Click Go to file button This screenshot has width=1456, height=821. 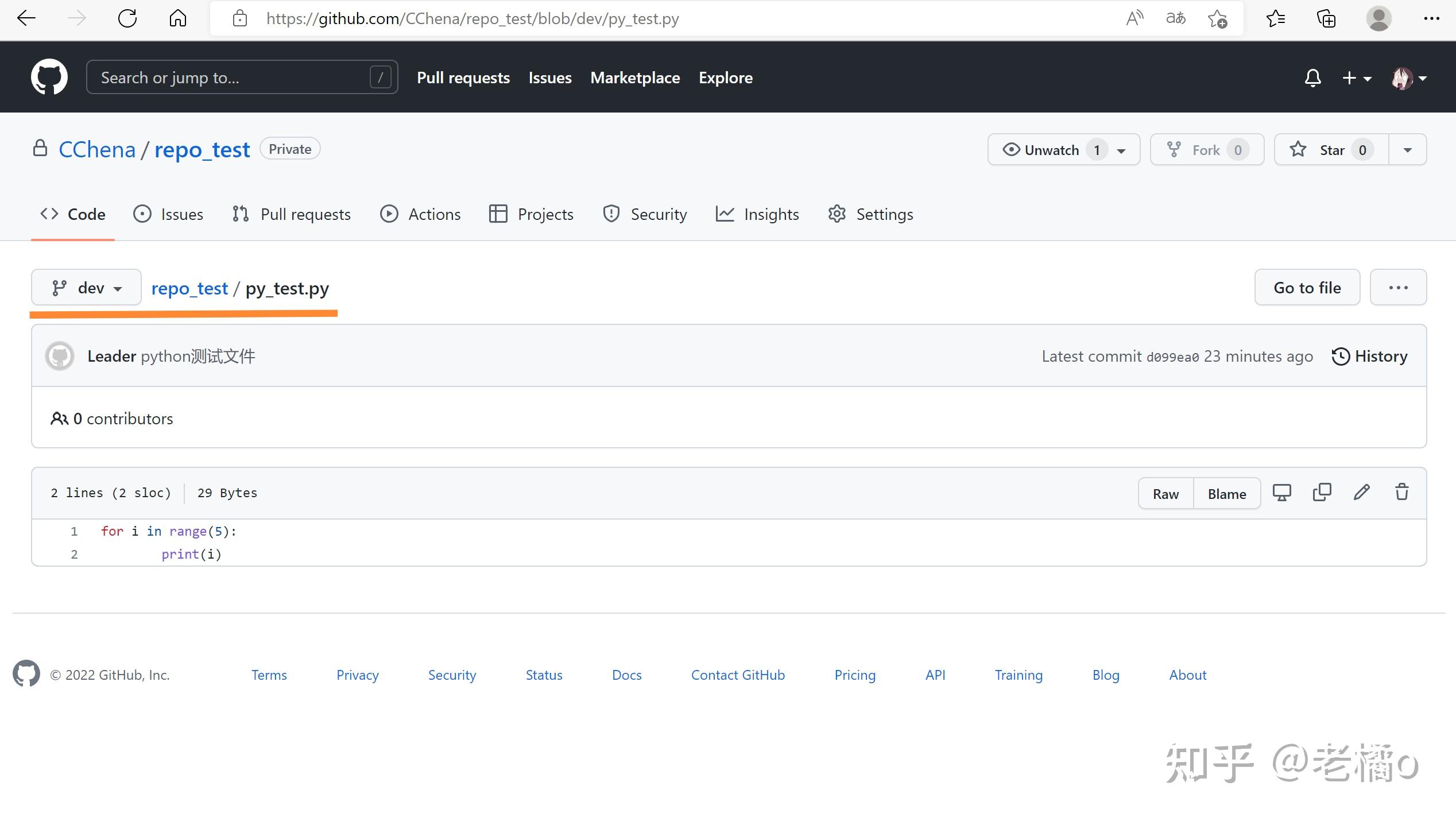1308,287
